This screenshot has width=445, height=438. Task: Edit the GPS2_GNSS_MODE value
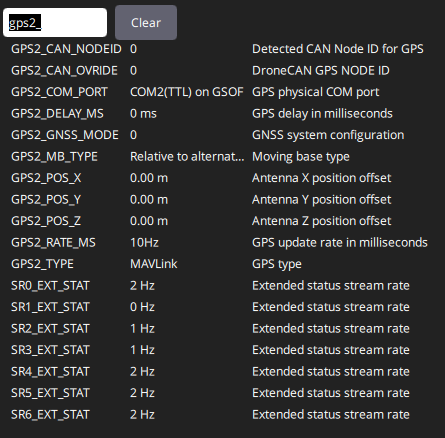point(133,135)
